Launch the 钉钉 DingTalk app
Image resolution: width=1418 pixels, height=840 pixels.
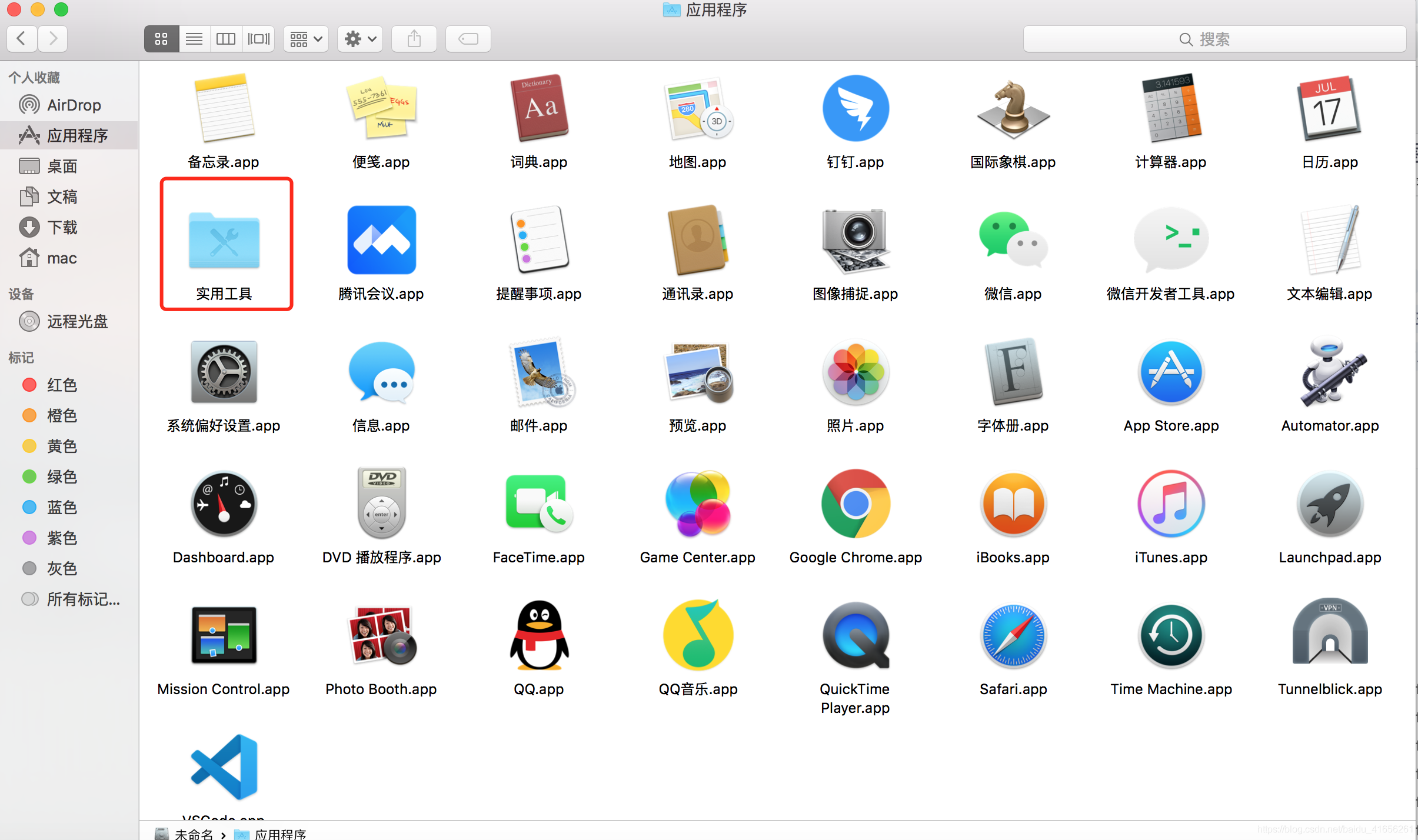point(856,108)
